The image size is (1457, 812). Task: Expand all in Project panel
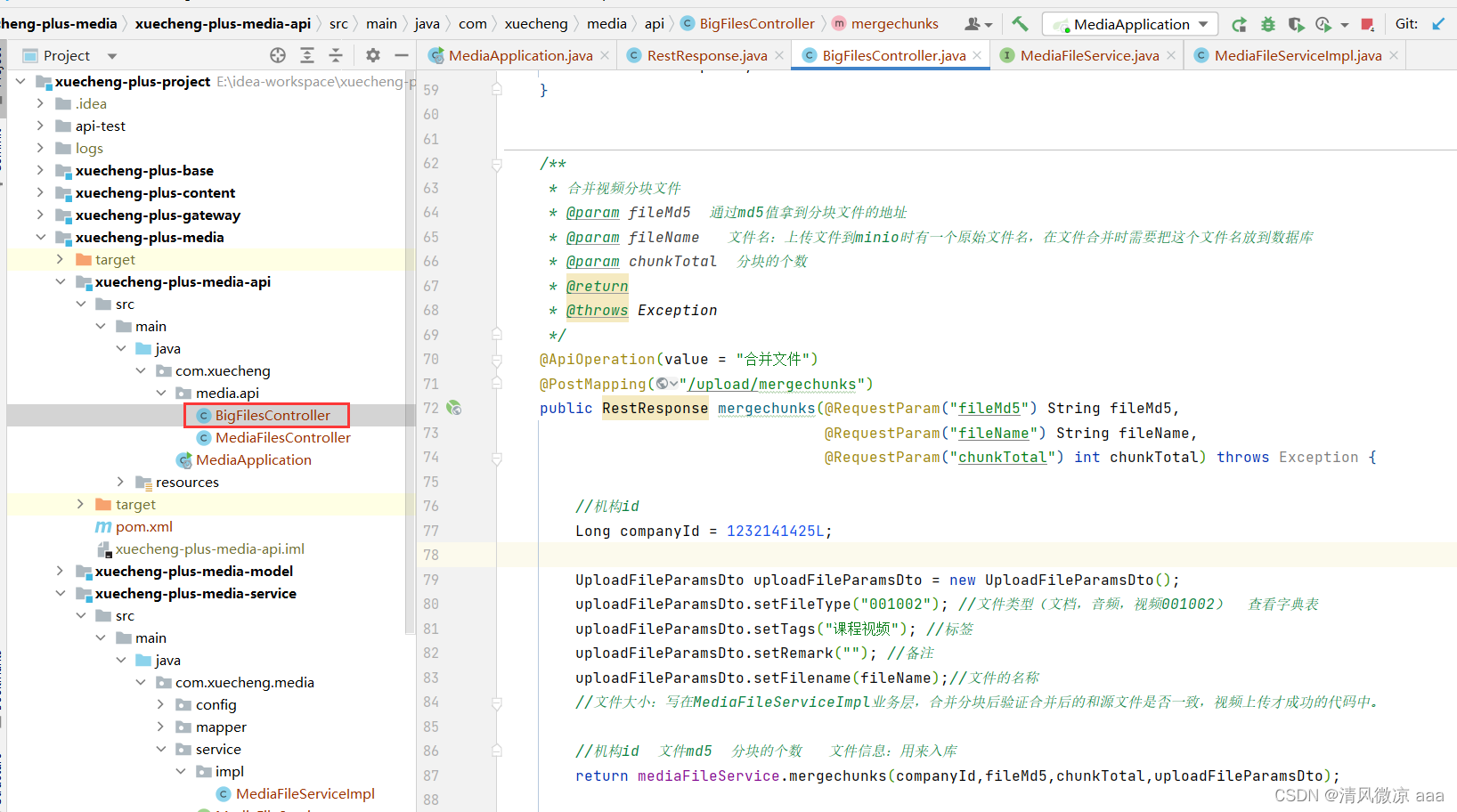[x=307, y=55]
